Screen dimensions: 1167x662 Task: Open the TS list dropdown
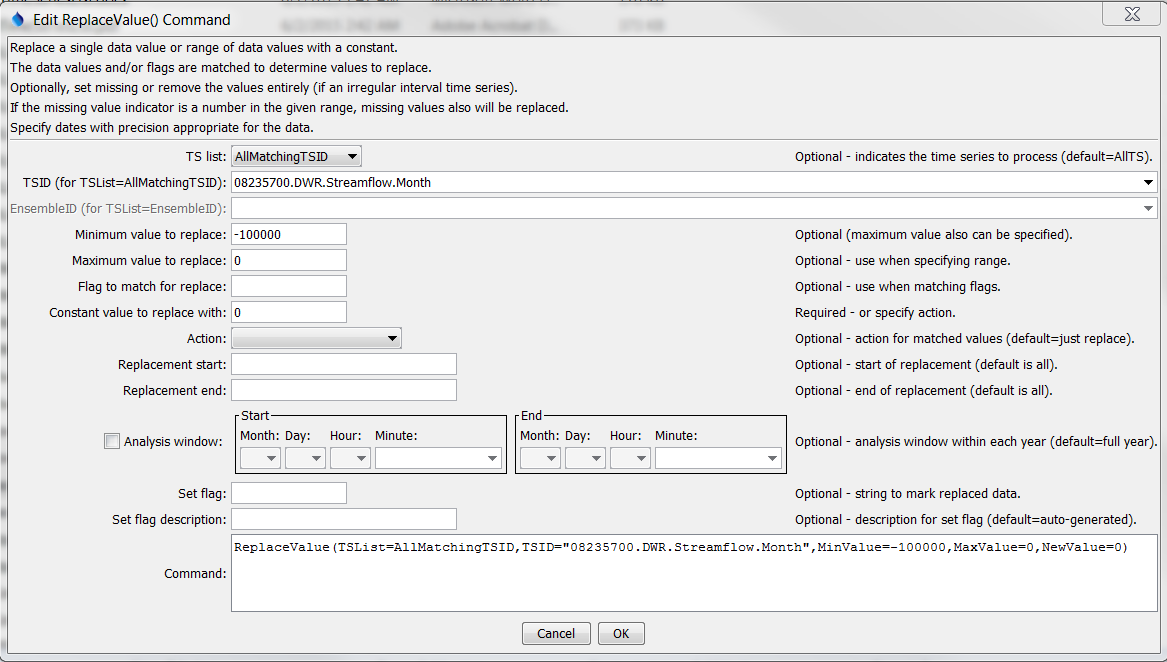coord(296,156)
